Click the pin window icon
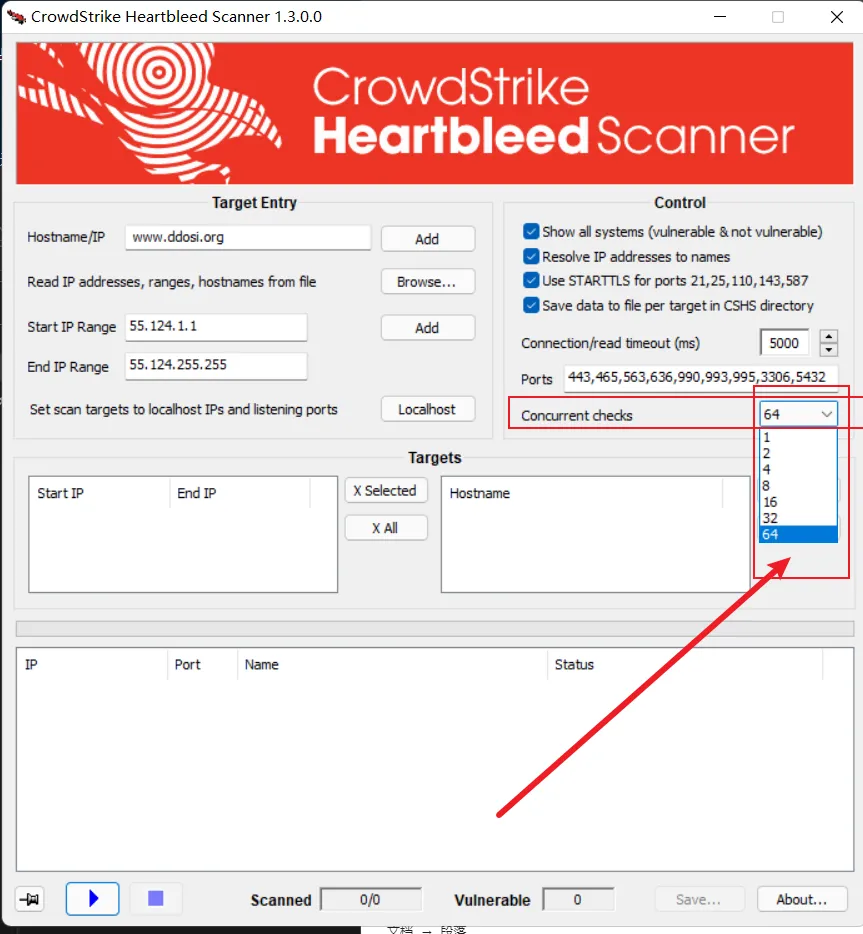 point(29,899)
